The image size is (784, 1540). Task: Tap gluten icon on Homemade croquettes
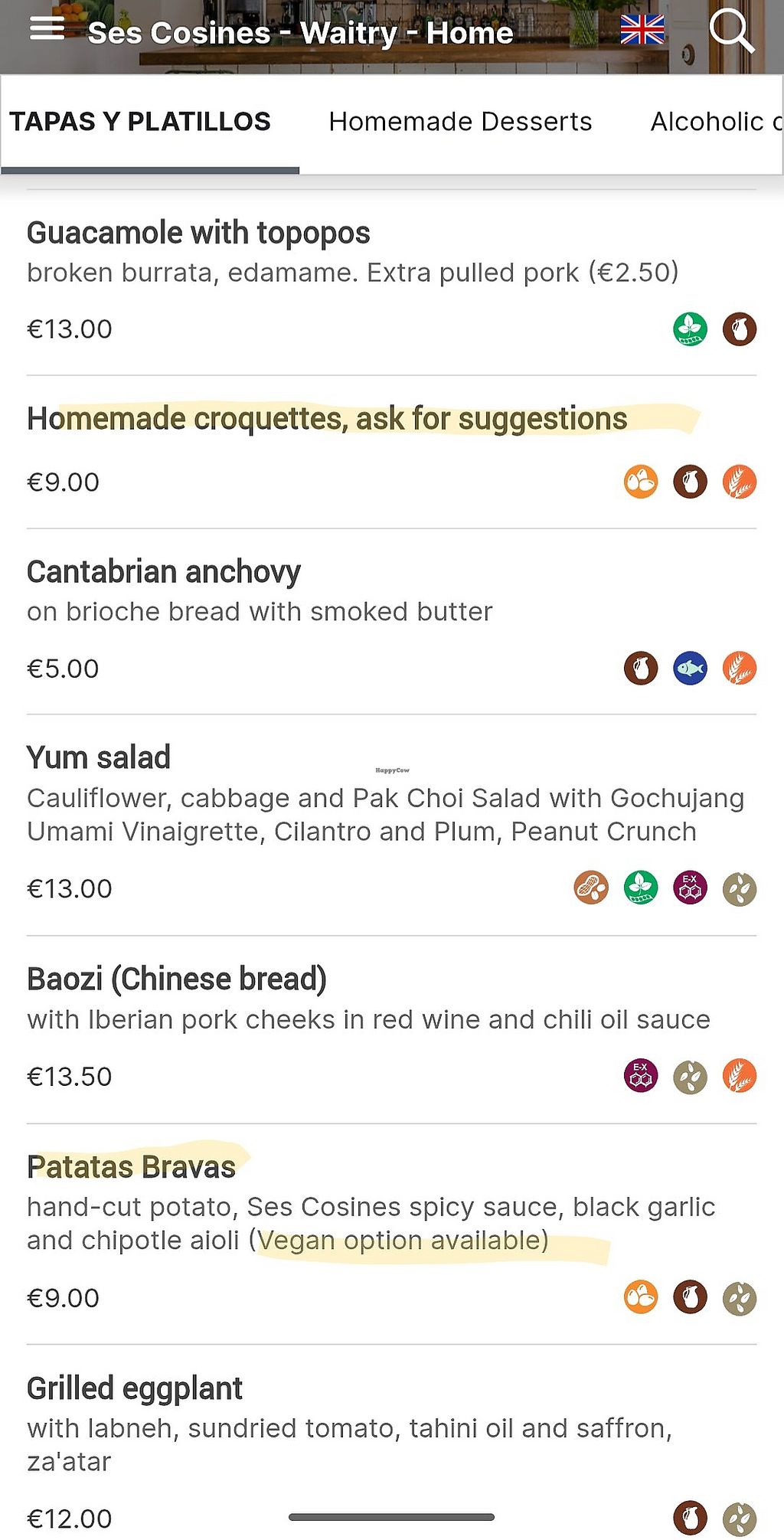(739, 482)
